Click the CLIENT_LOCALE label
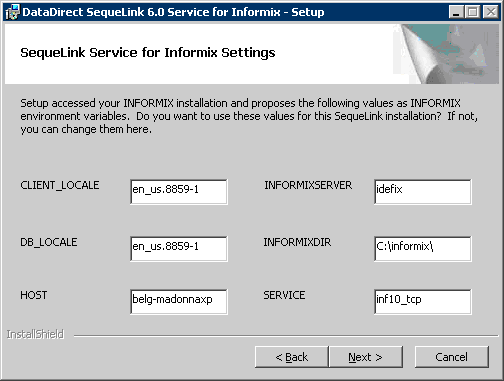 click(x=60, y=185)
